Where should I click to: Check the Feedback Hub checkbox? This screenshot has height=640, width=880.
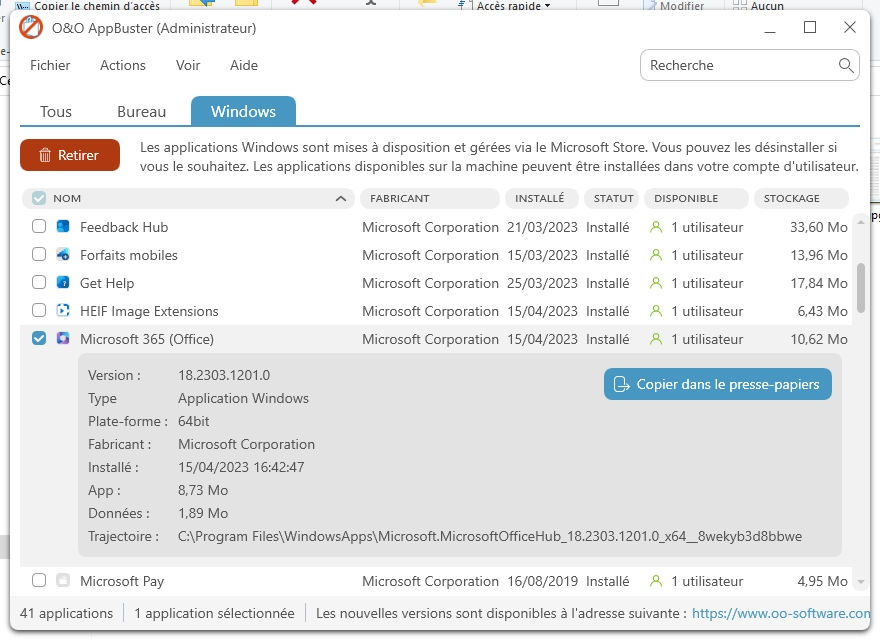[39, 226]
